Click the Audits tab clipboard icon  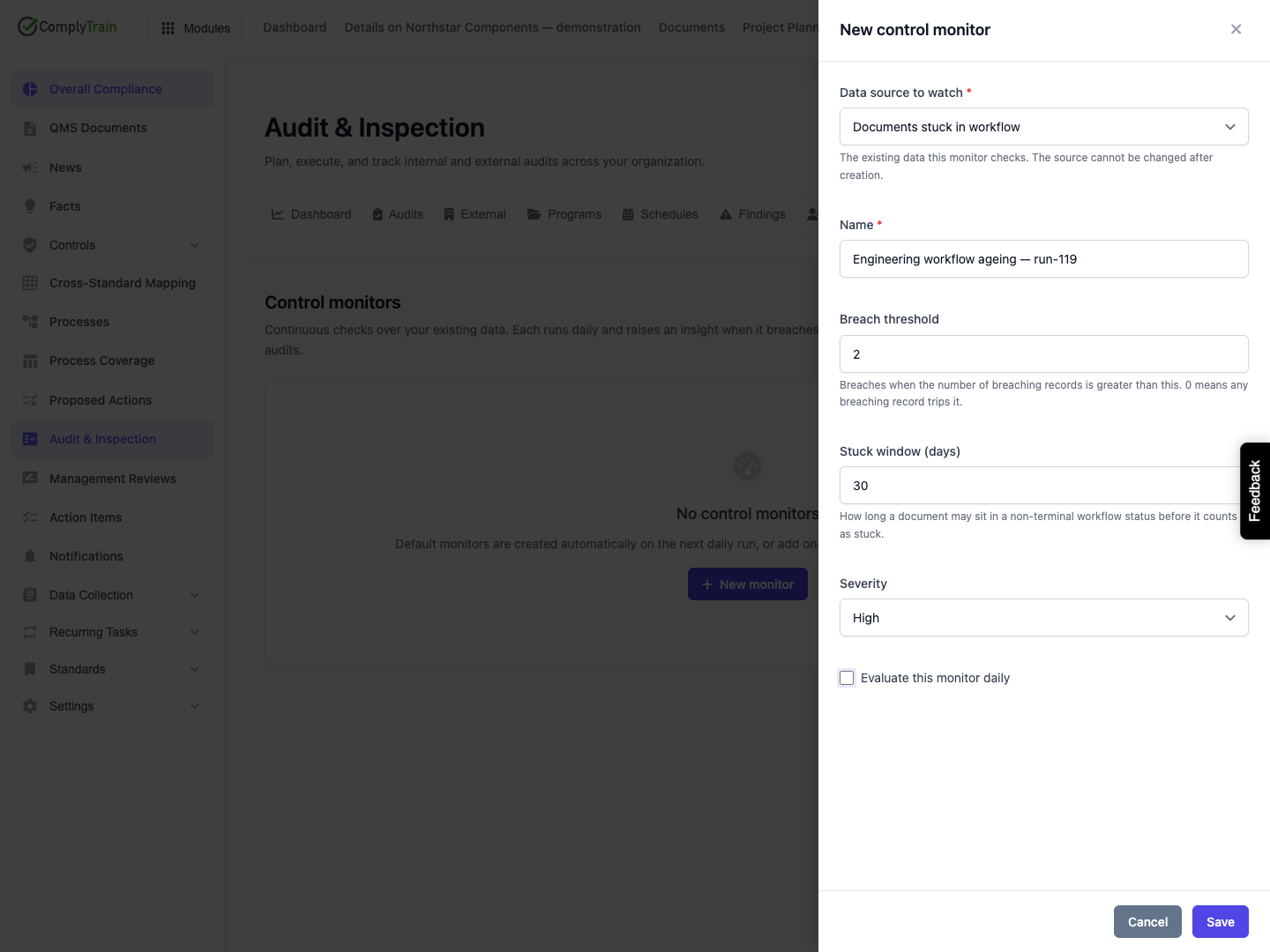coord(377,214)
